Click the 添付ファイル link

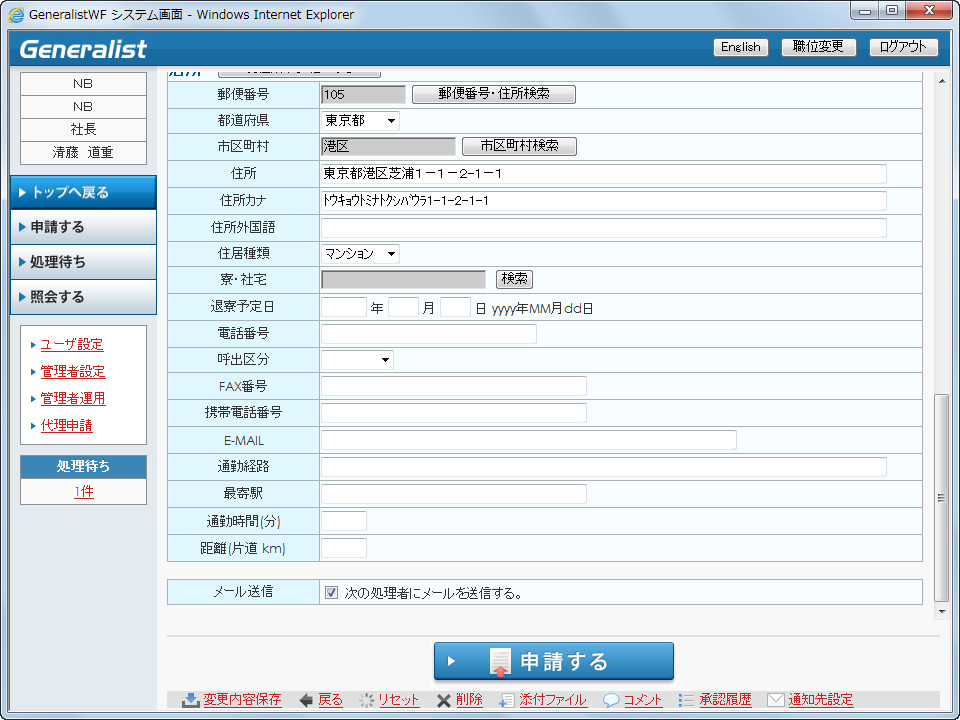[x=553, y=700]
